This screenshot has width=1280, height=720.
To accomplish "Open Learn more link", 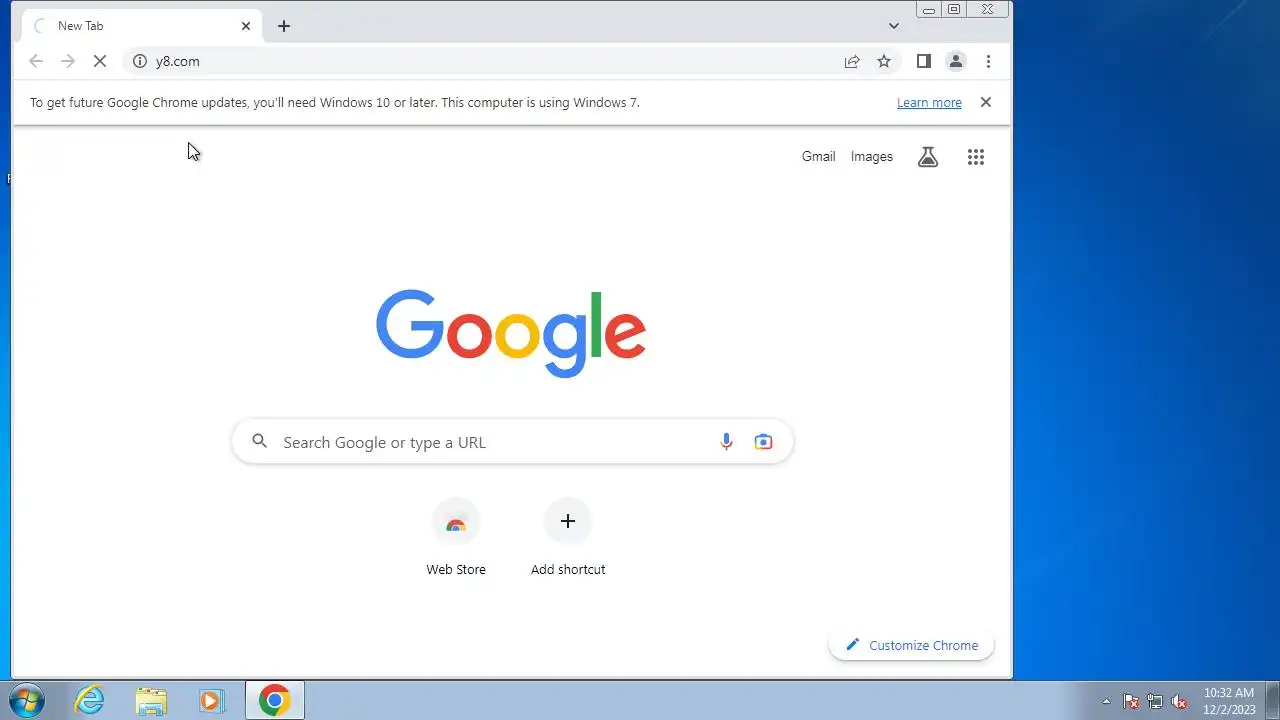I will [929, 102].
